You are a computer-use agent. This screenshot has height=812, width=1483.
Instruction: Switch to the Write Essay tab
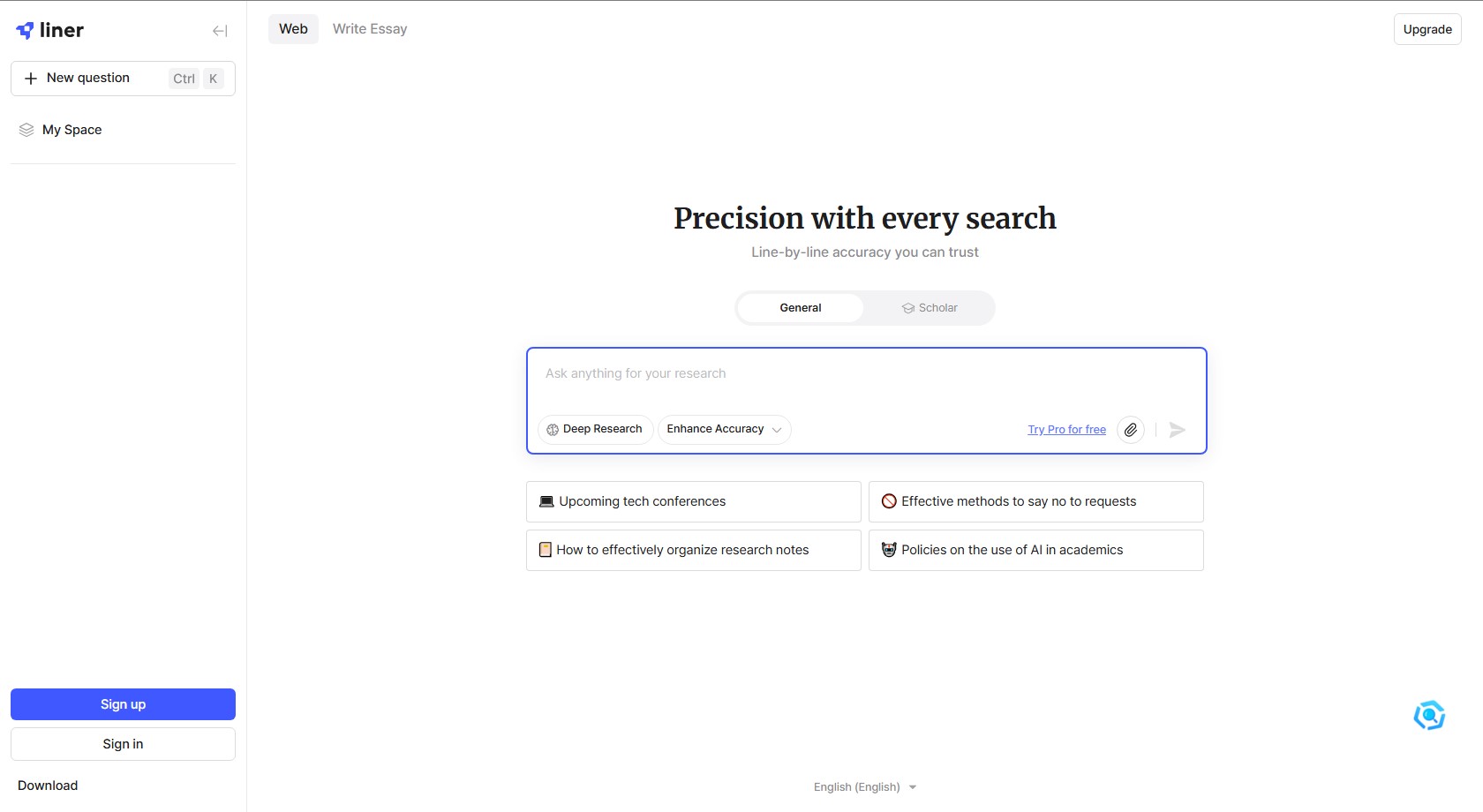(x=370, y=29)
